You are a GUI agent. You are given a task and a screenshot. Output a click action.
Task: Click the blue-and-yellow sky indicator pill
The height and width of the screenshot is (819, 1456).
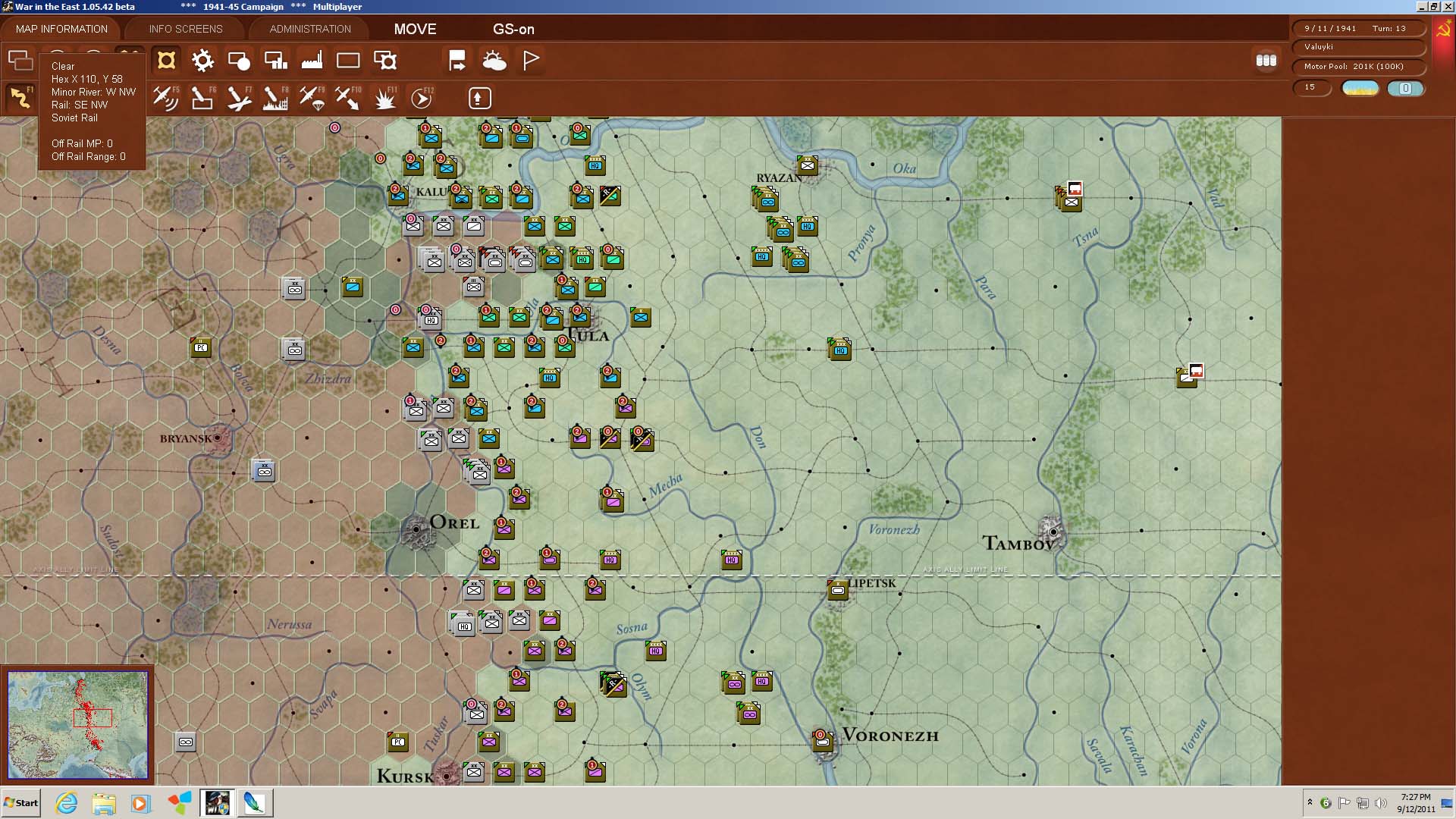coord(1360,88)
